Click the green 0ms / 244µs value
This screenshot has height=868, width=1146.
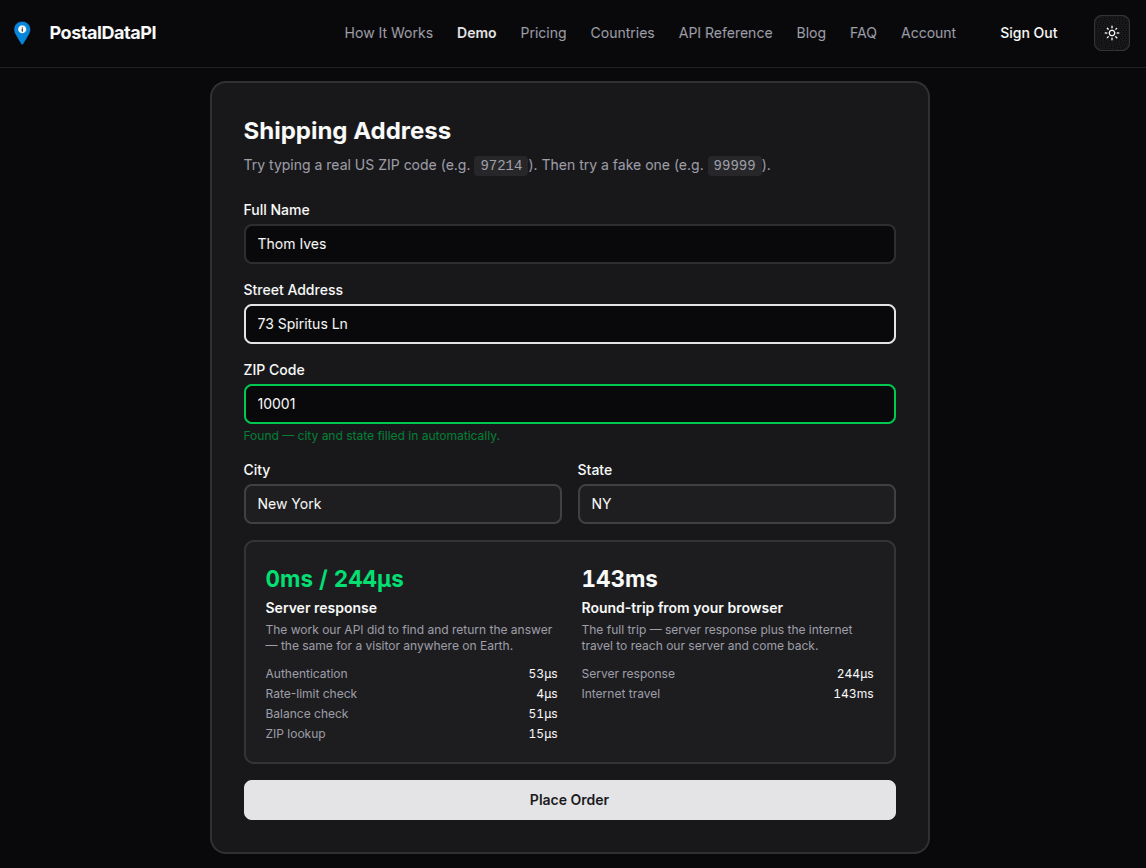[x=334, y=579]
